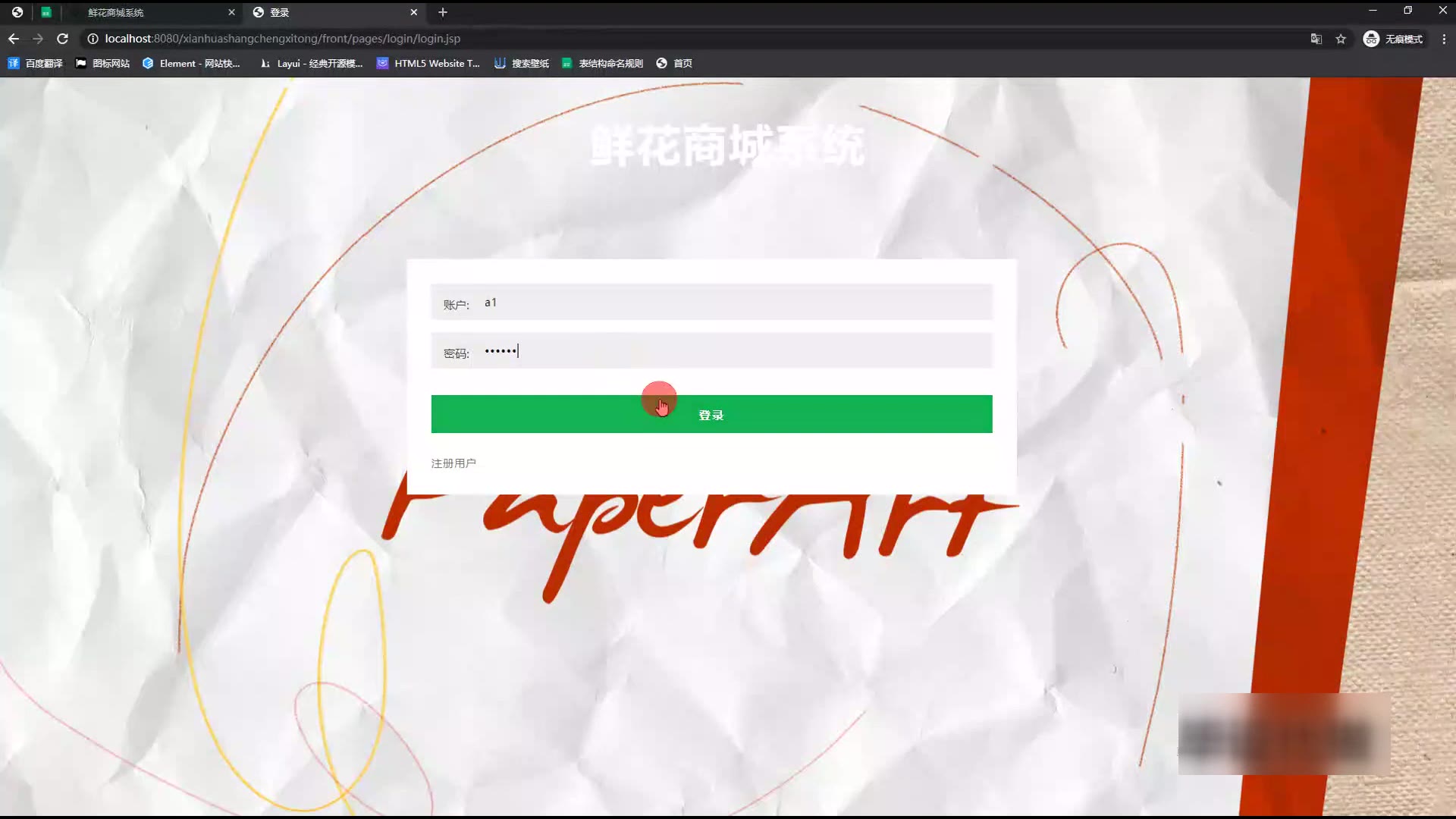Open the translate page icon
This screenshot has height=819, width=1456.
coord(1316,39)
